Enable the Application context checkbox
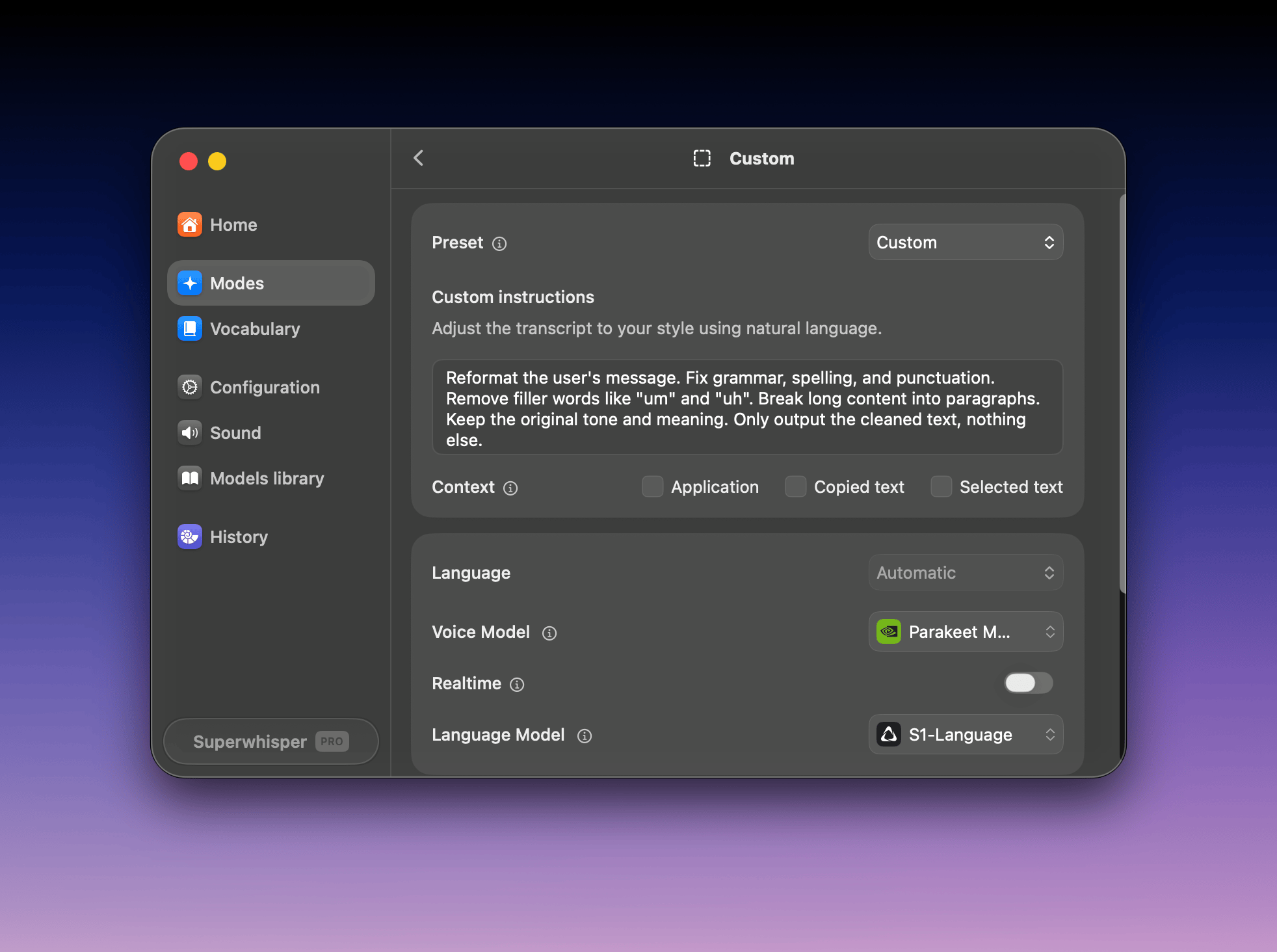Image resolution: width=1277 pixels, height=952 pixels. (653, 487)
